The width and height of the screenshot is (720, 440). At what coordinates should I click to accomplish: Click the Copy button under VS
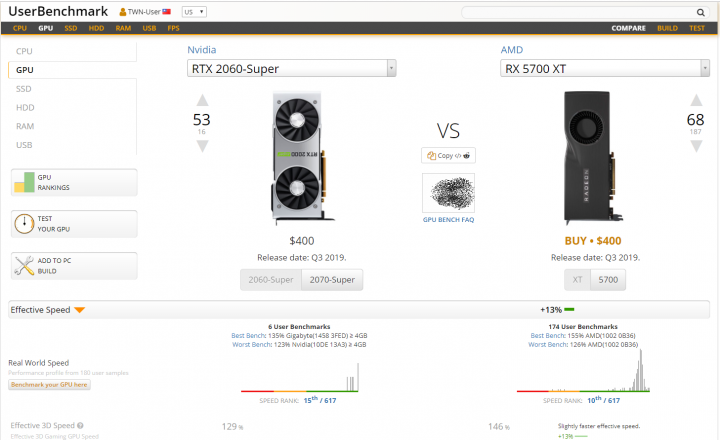448,155
